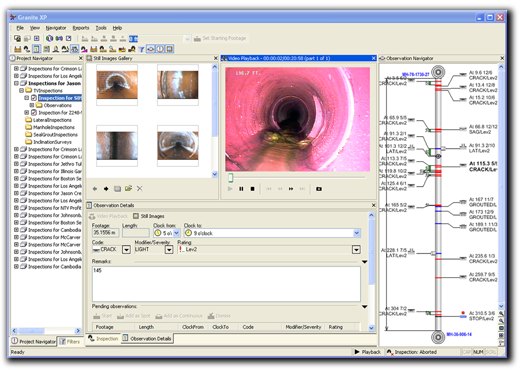The image size is (521, 371).
Task: Open the Rating Lev2 dropdown
Action: pyautogui.click(x=356, y=249)
